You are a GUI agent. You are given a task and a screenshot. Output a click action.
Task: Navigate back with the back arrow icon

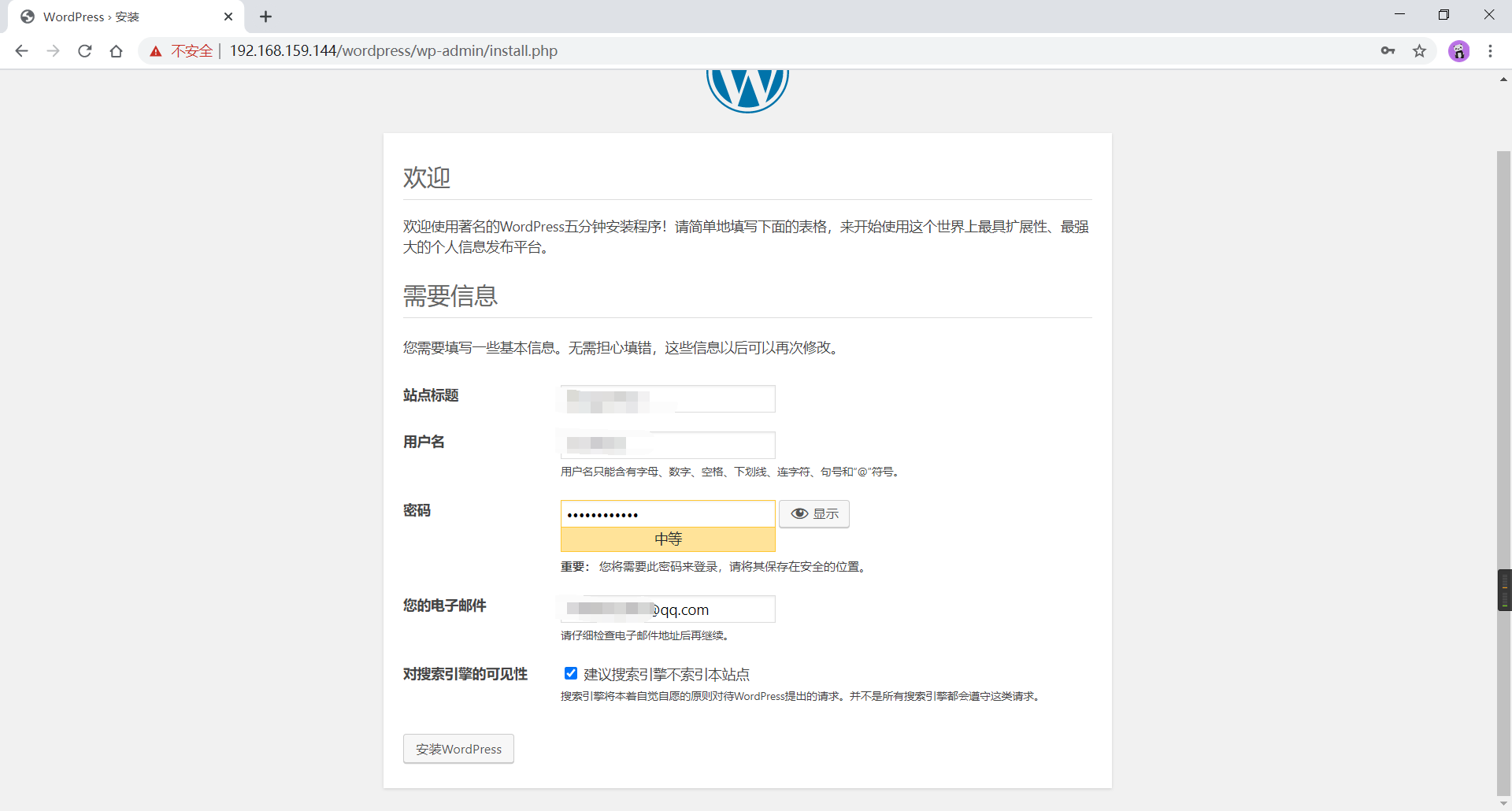[x=21, y=50]
